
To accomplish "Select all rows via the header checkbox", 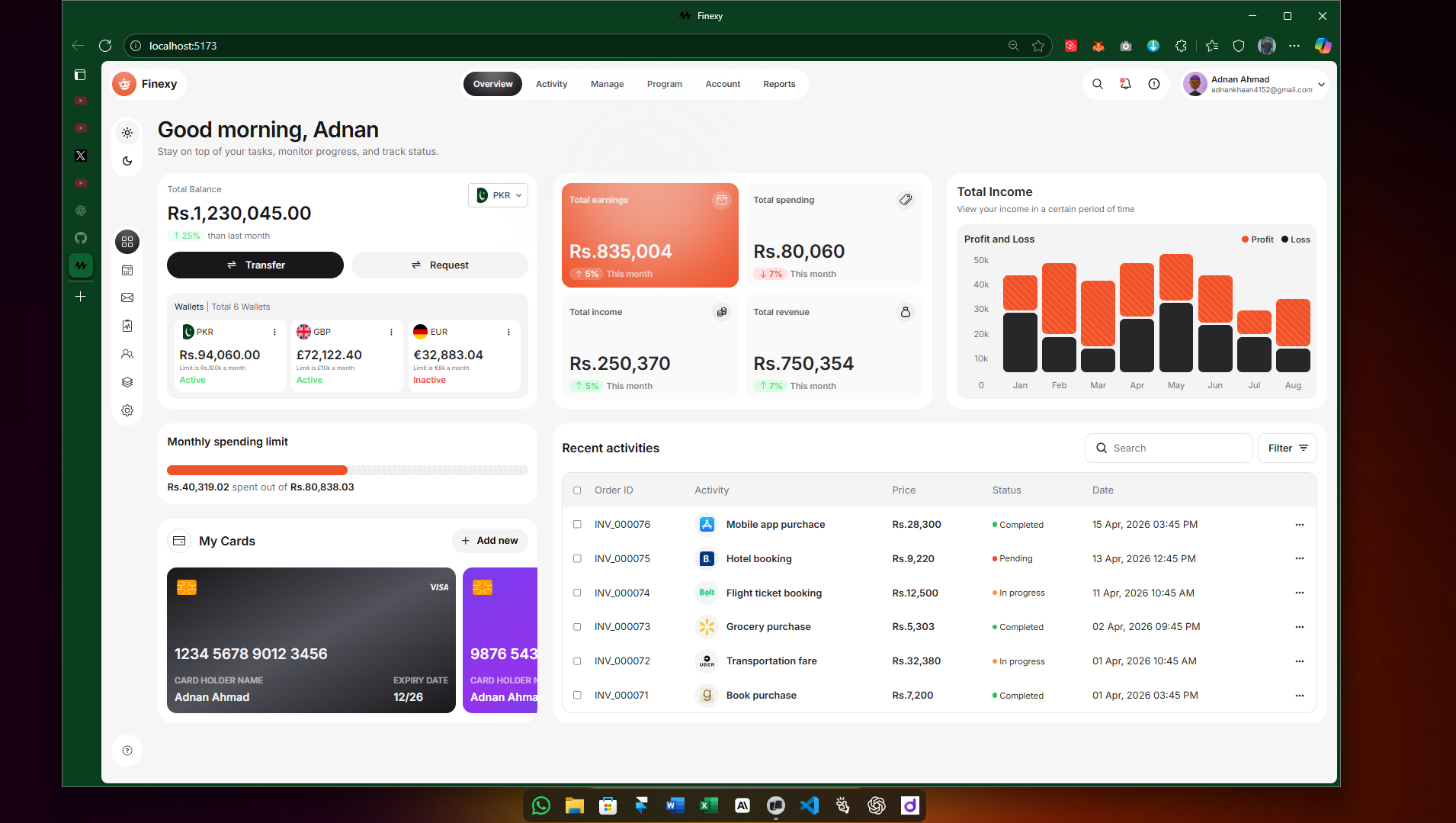I will (577, 490).
